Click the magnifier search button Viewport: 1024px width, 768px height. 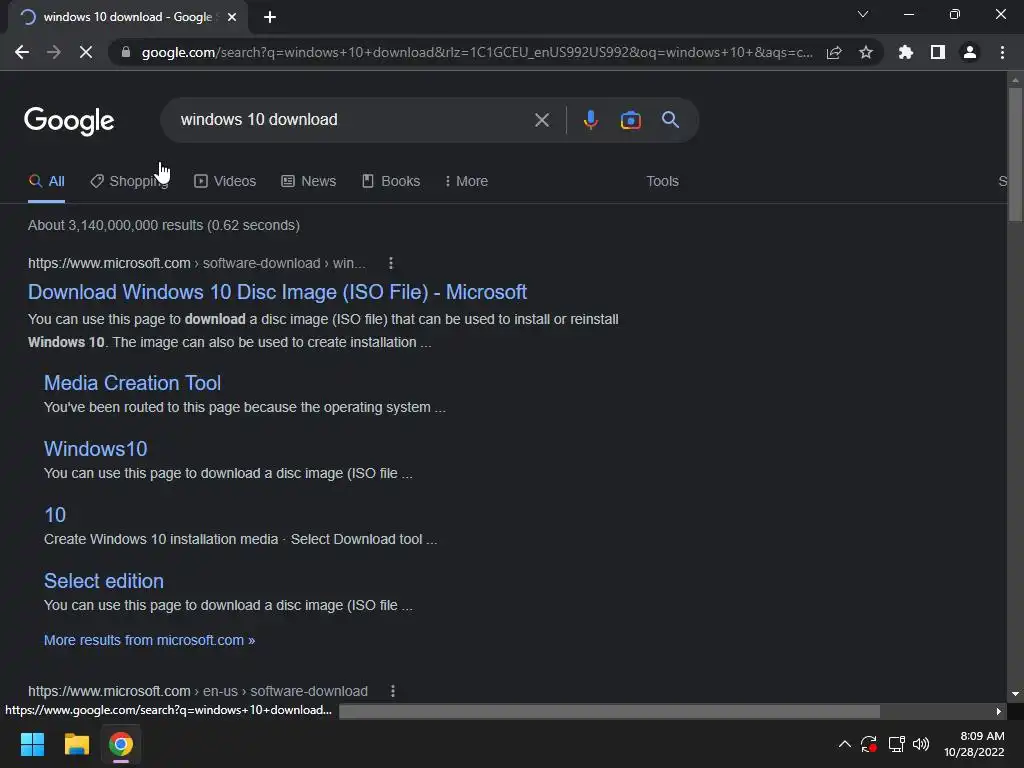click(x=670, y=120)
